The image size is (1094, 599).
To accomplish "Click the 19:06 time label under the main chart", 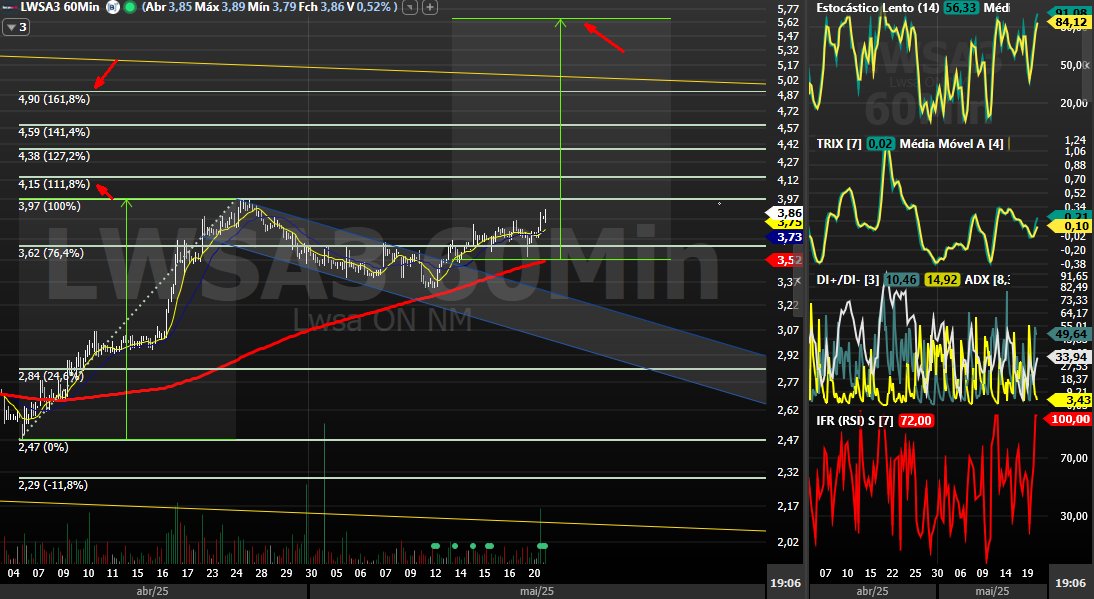I will (786, 583).
